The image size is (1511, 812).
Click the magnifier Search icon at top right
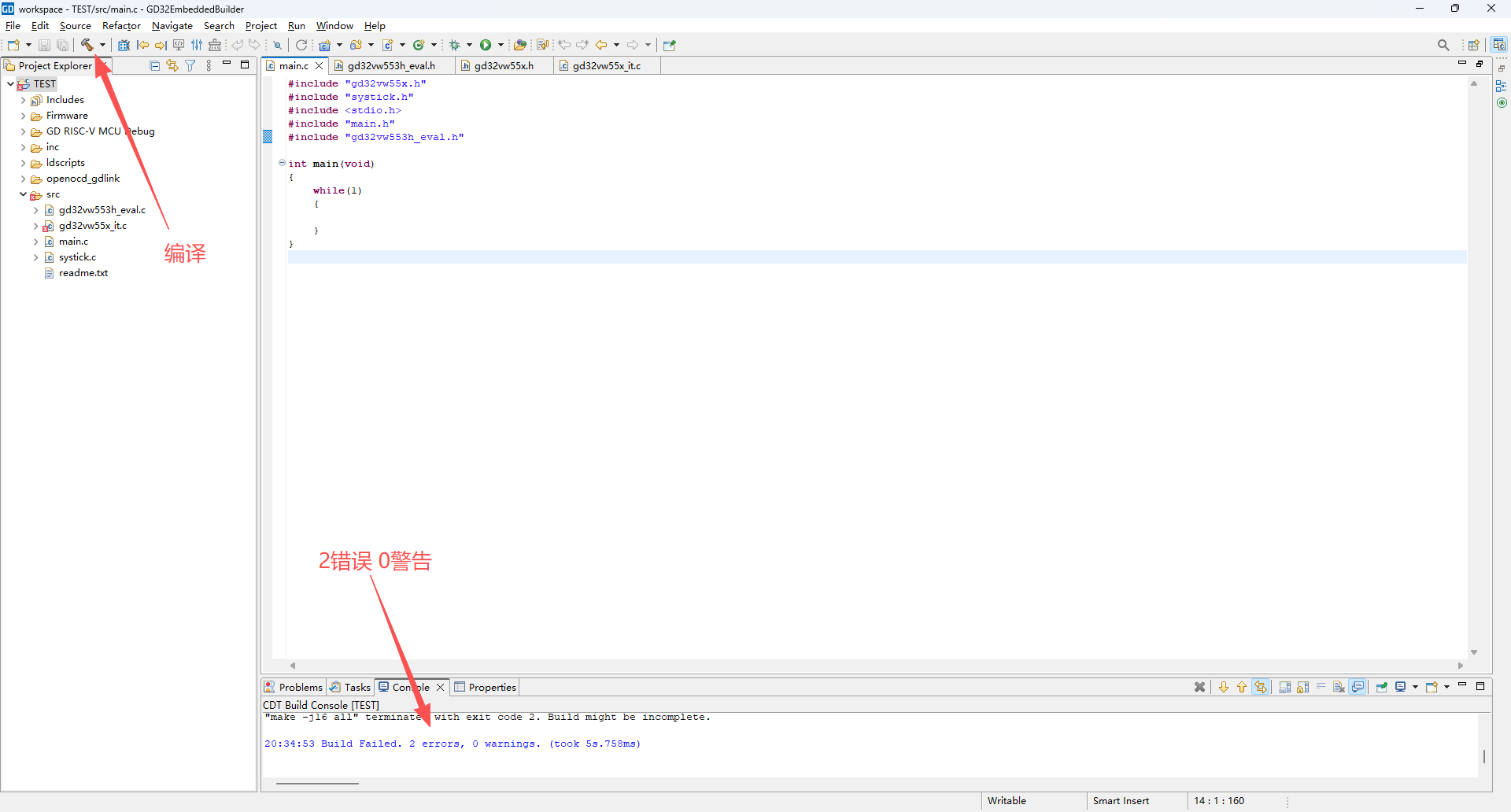tap(1443, 45)
